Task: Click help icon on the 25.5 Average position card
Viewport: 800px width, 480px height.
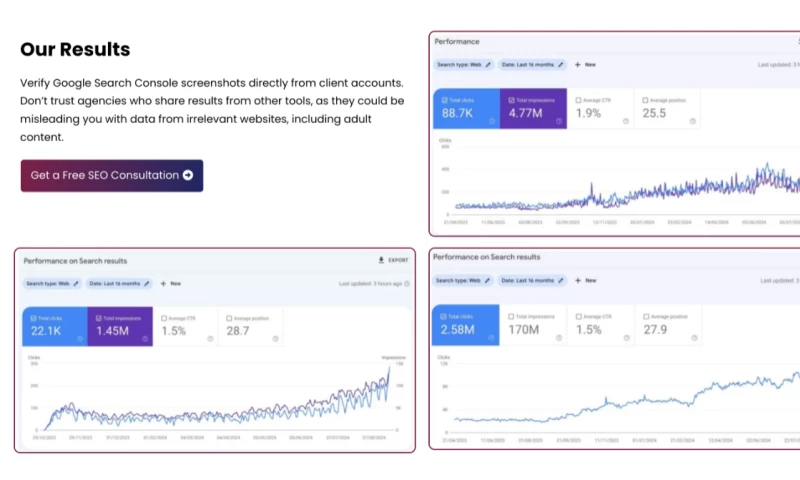Action: click(x=692, y=121)
